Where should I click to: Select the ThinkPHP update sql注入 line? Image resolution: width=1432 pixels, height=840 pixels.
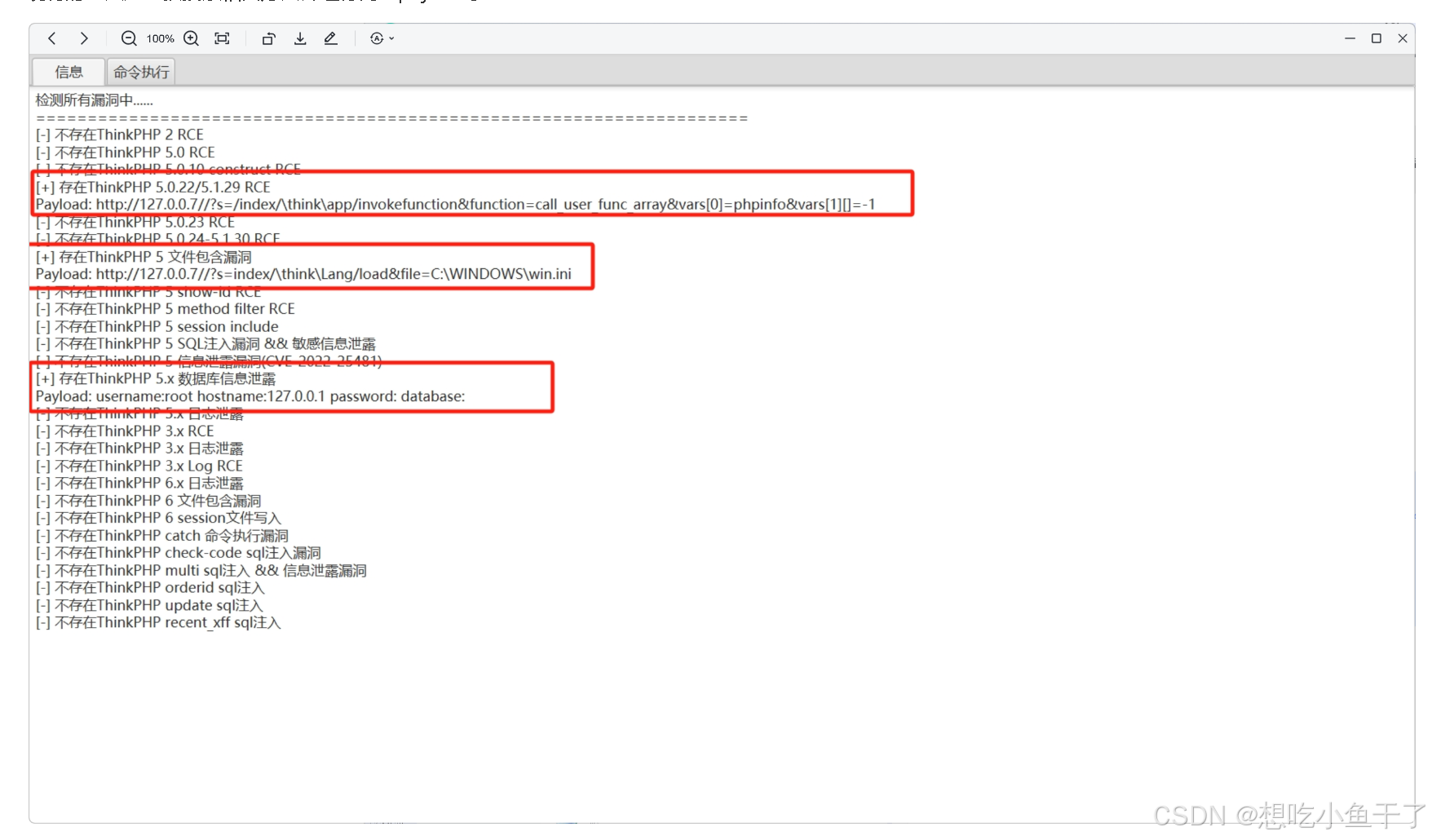coord(149,606)
